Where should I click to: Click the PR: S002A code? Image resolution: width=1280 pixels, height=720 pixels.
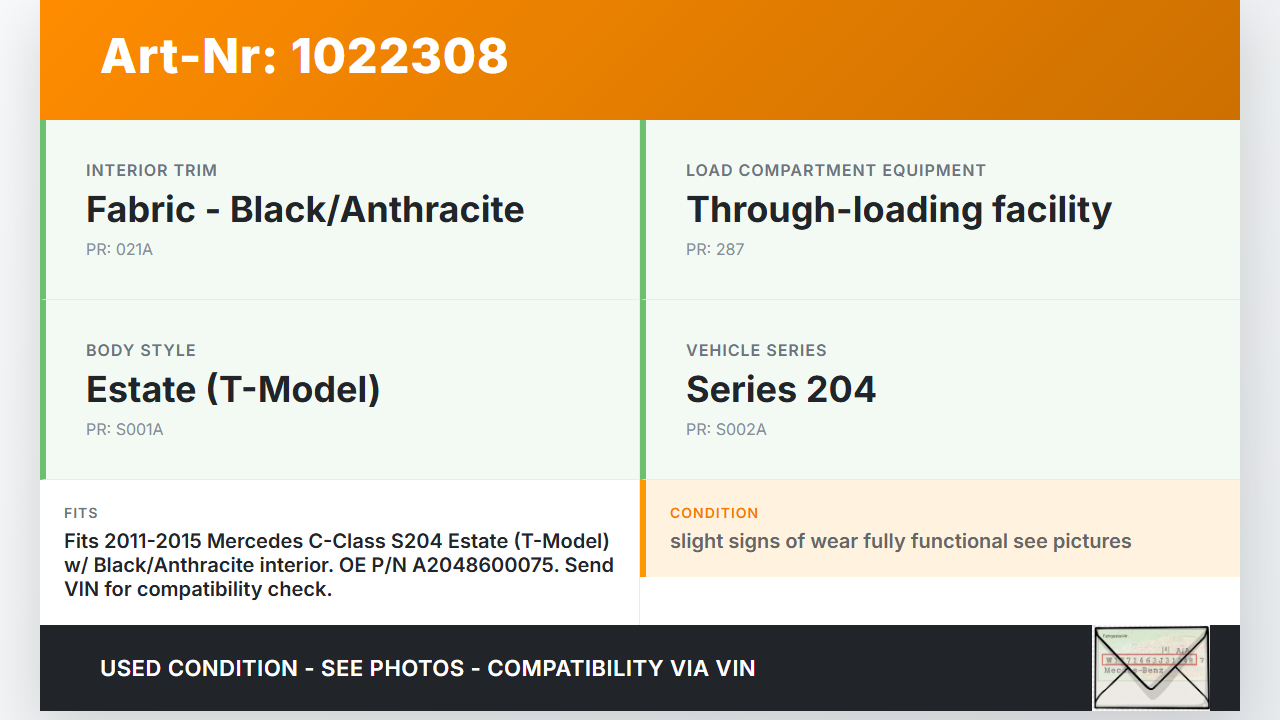726,429
